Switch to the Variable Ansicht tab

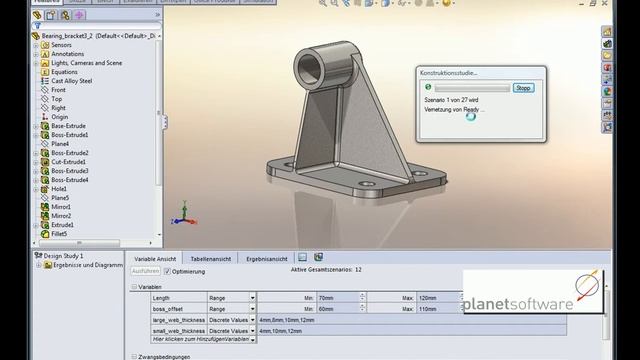(x=155, y=259)
